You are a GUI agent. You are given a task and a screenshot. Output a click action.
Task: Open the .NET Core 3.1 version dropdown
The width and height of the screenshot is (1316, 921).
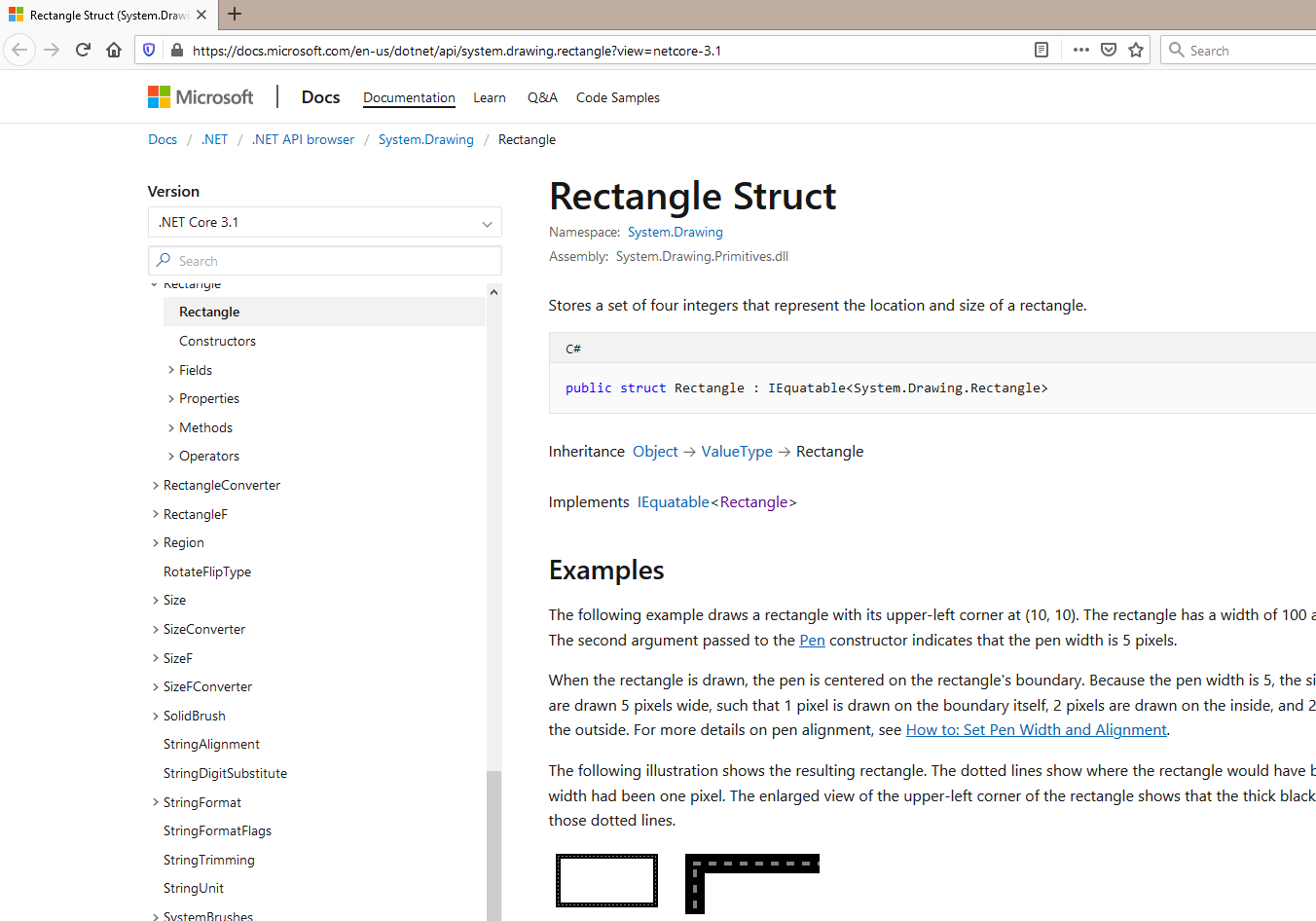(x=325, y=222)
